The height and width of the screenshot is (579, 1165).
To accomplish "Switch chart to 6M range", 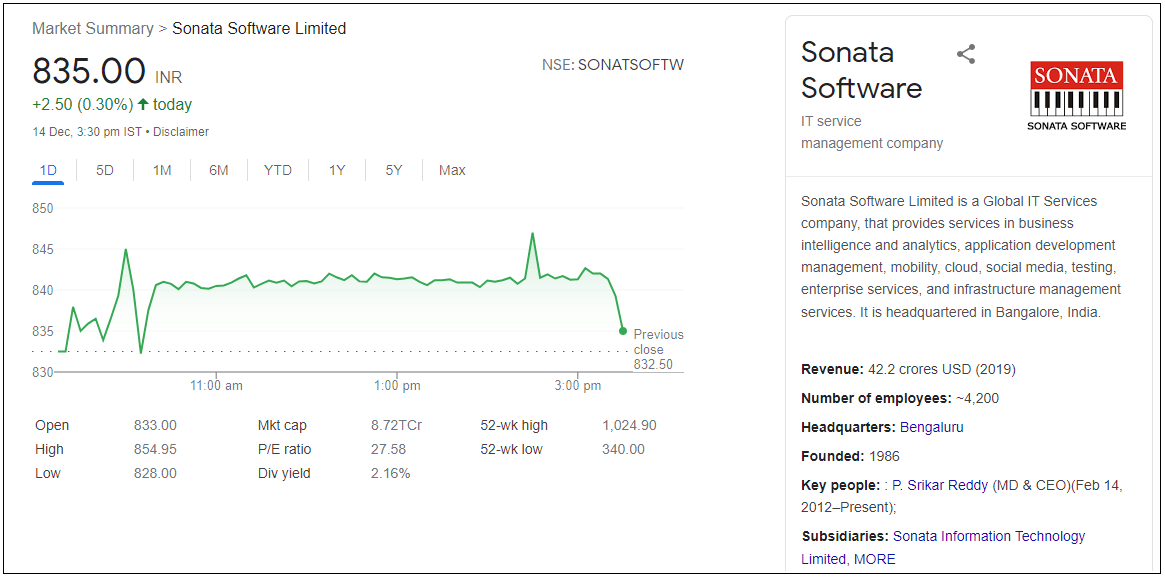I will pyautogui.click(x=218, y=170).
